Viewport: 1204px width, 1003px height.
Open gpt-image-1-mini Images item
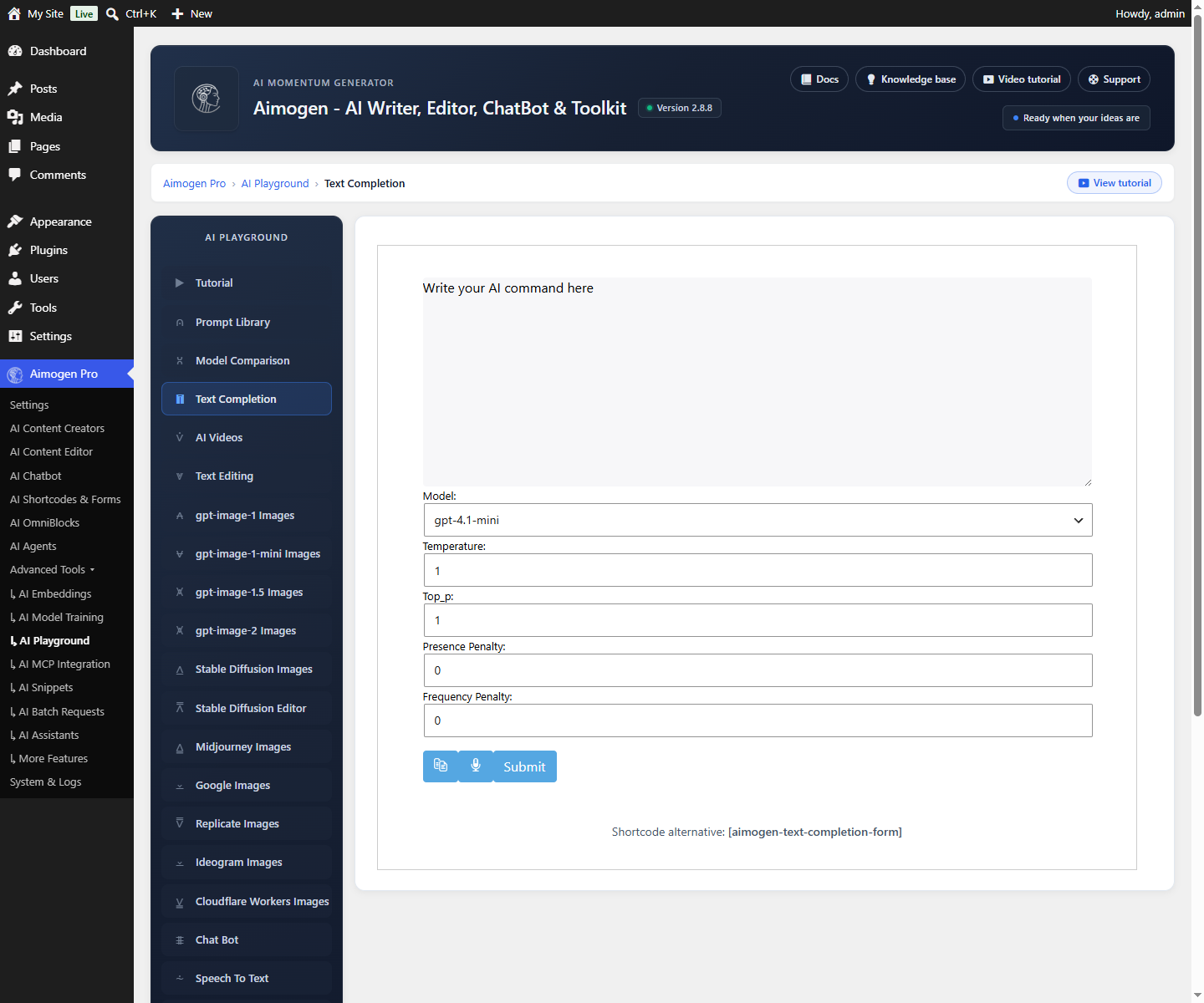(x=247, y=553)
